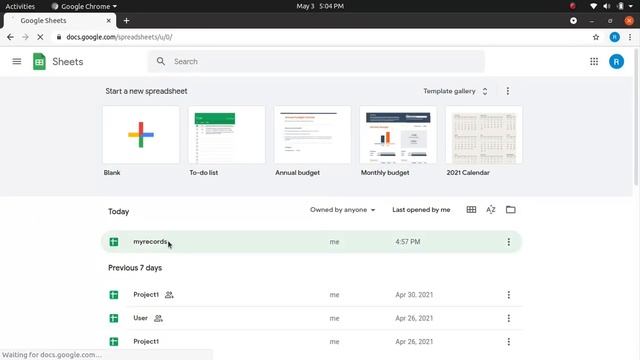
Task: Close the Google Sheets tab
Action: click(x=109, y=20)
